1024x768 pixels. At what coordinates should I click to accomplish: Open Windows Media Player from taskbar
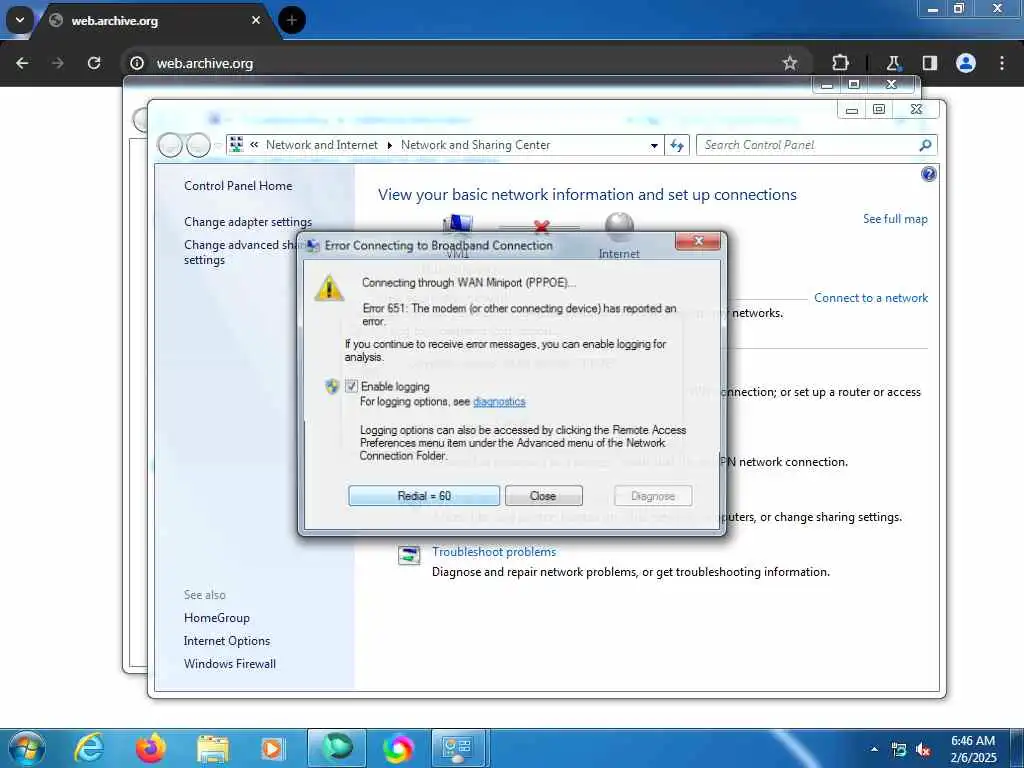click(x=274, y=748)
